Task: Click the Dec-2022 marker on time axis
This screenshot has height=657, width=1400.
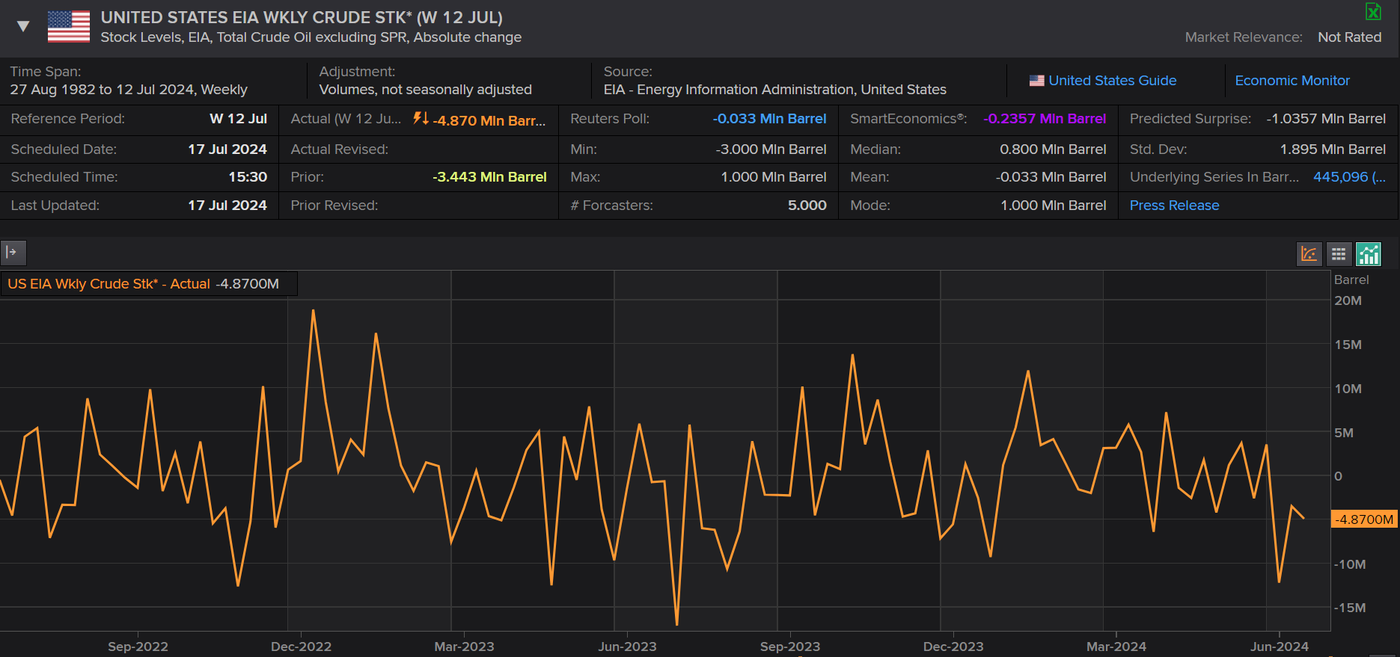Action: pyautogui.click(x=301, y=646)
